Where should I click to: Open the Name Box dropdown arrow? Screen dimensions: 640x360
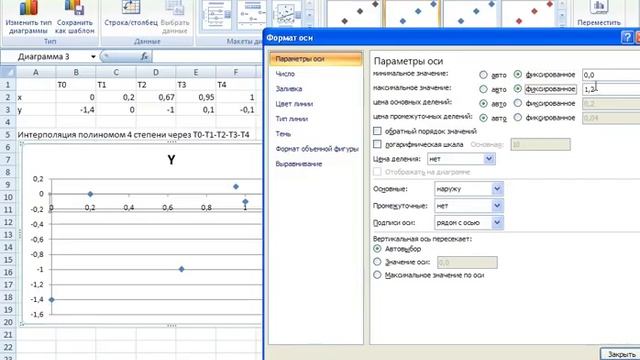93,56
